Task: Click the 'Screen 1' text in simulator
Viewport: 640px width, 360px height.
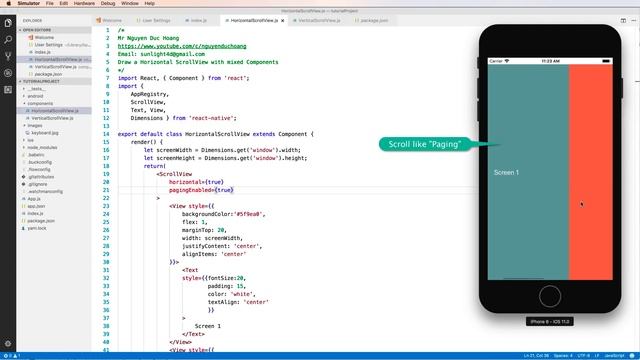Action: 506,173
